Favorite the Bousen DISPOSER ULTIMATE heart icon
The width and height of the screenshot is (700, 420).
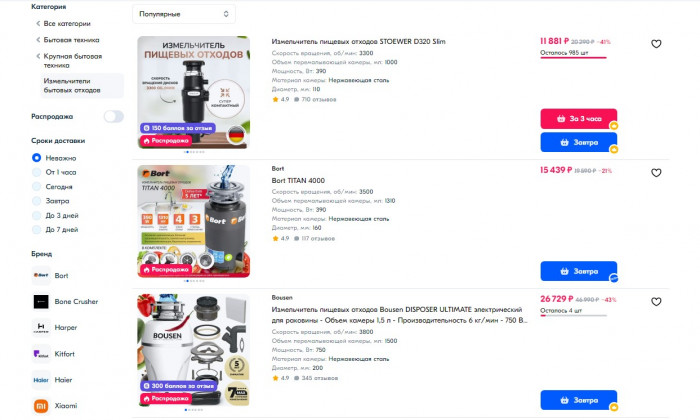(656, 302)
